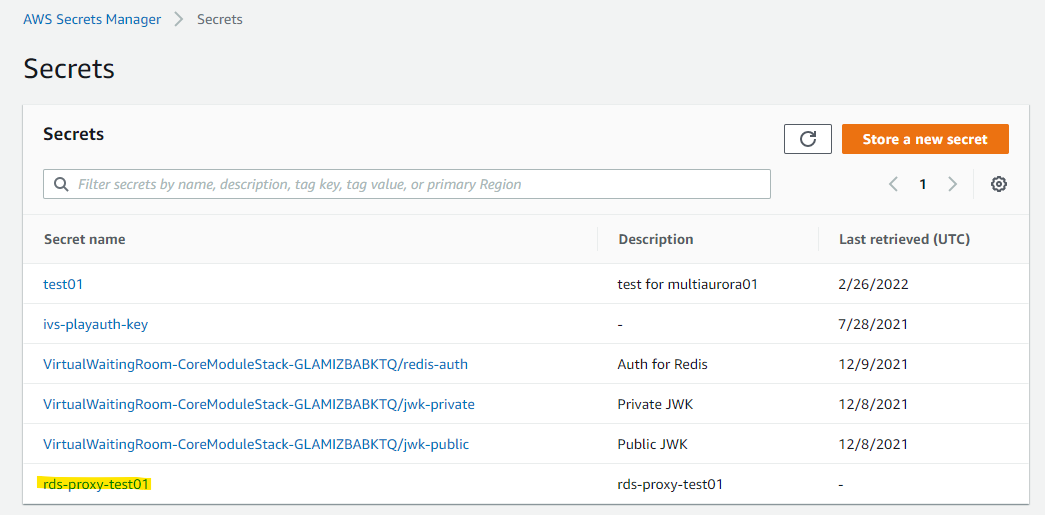Sort by Last retrieved (UTC) column

click(904, 239)
